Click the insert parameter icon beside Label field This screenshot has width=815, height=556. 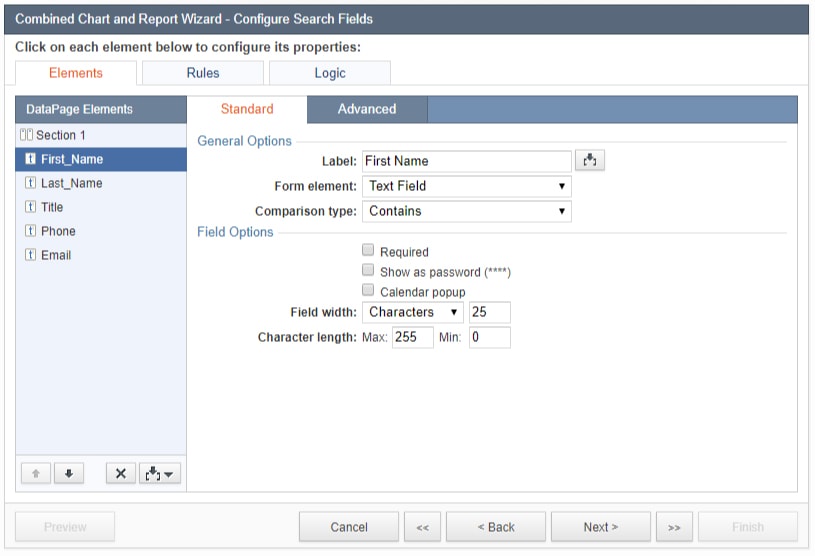pos(590,160)
